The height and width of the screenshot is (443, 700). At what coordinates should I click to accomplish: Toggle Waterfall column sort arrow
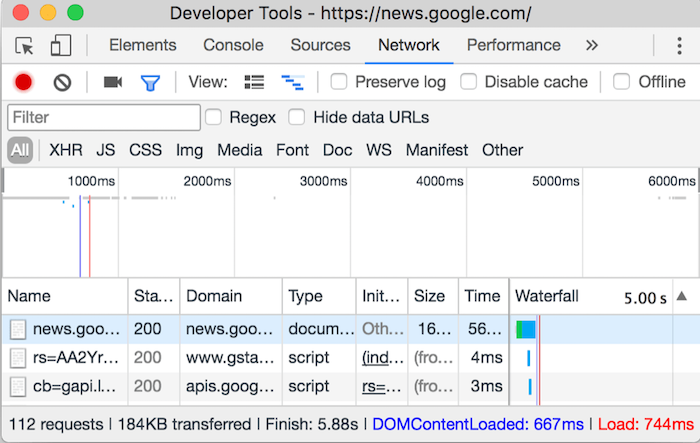click(x=682, y=296)
